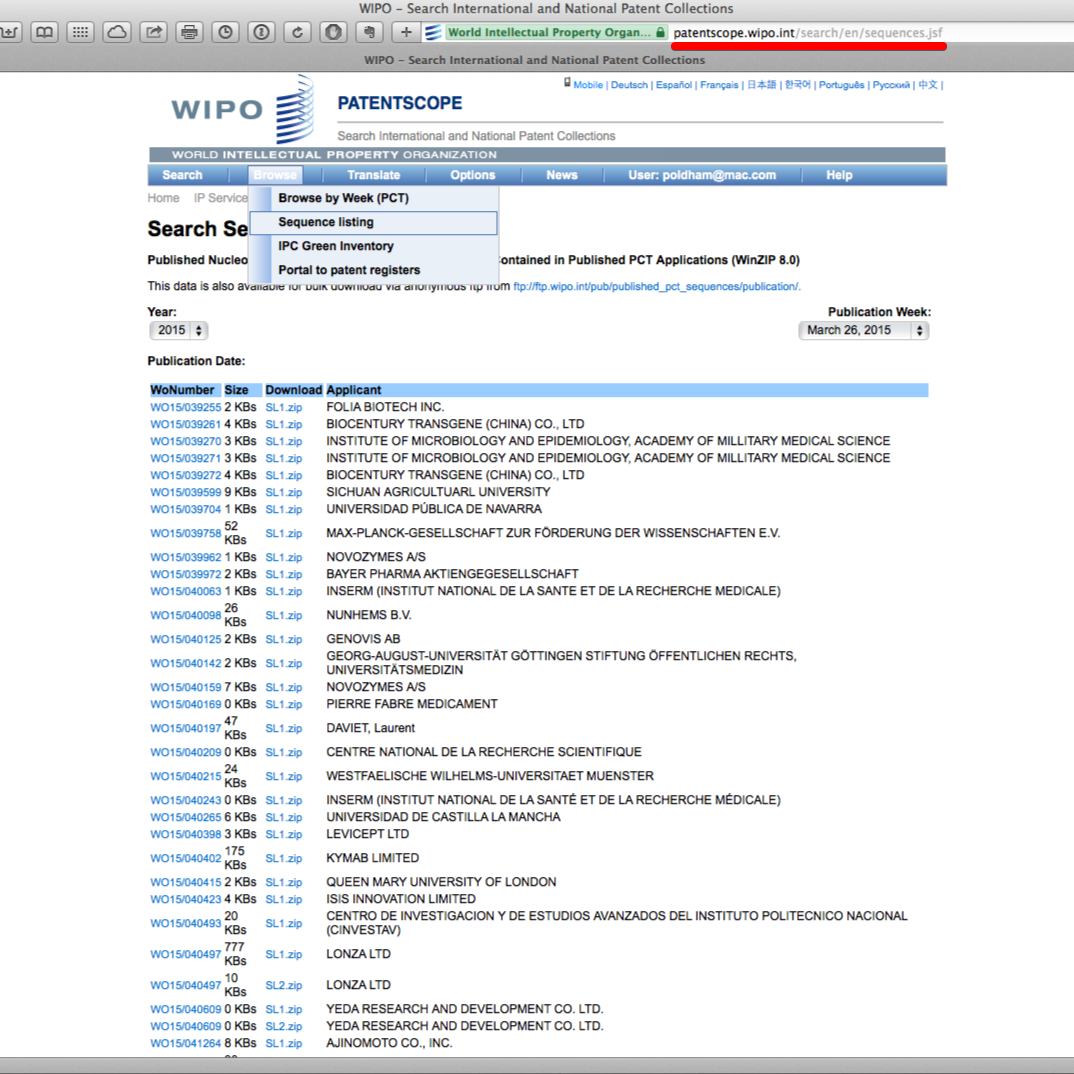Select Sequence listing menu entry
This screenshot has height=1074, width=1074.
373,223
